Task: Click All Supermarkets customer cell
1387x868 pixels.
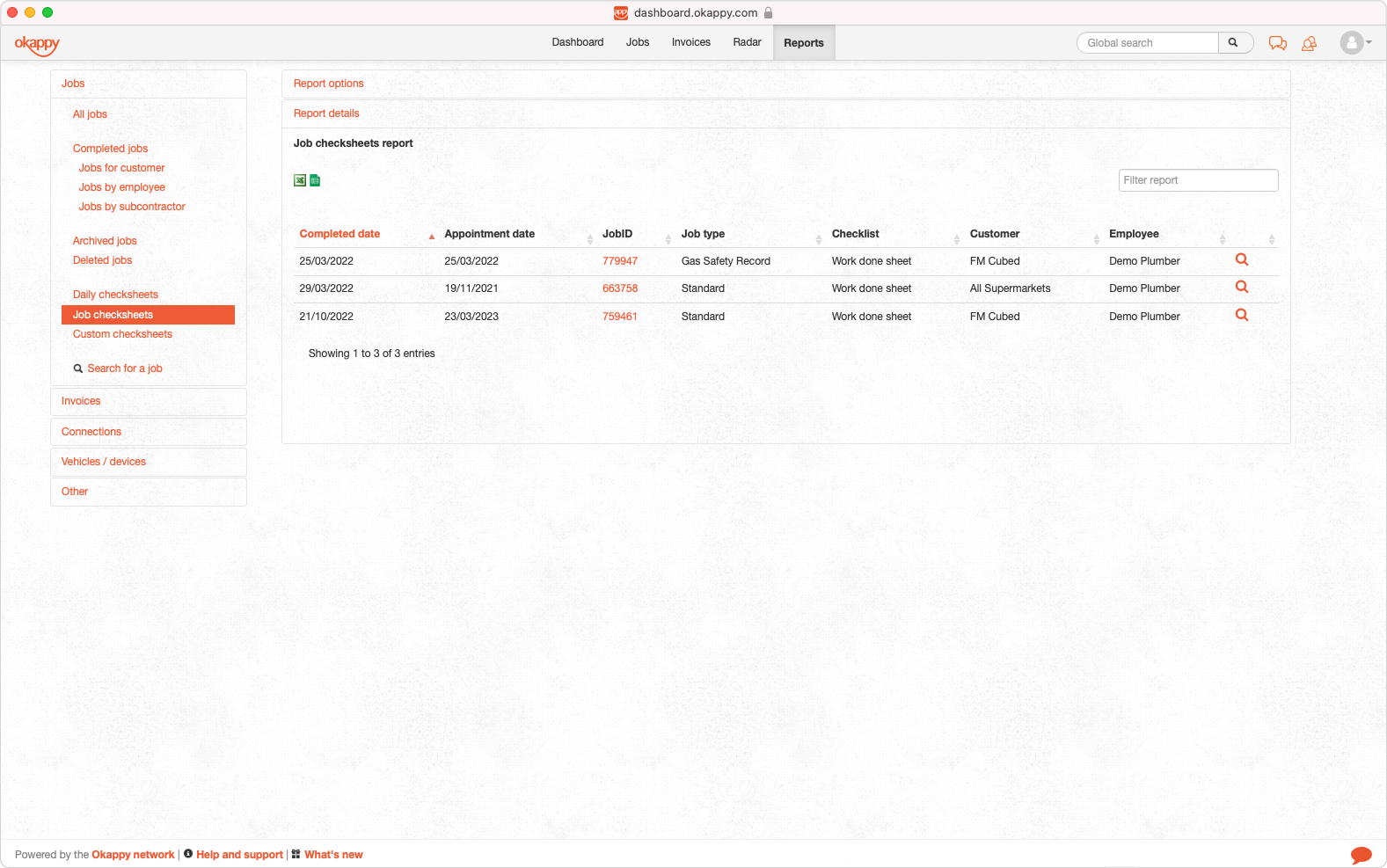Action: (1010, 288)
